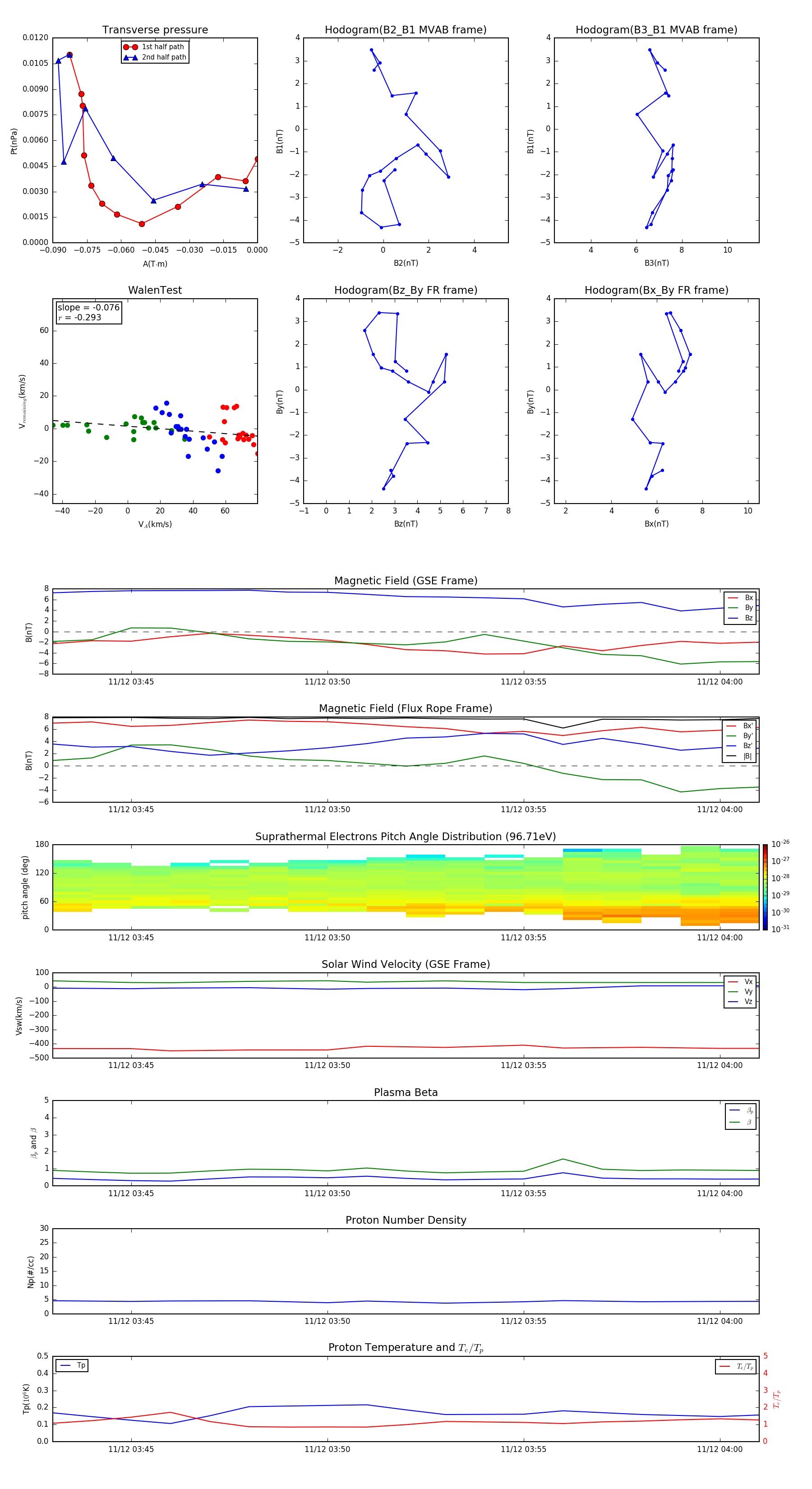Click the "Solar Wind Velocity (GSE Frame)" title
The height and width of the screenshot is (1489, 812).
coord(406,965)
